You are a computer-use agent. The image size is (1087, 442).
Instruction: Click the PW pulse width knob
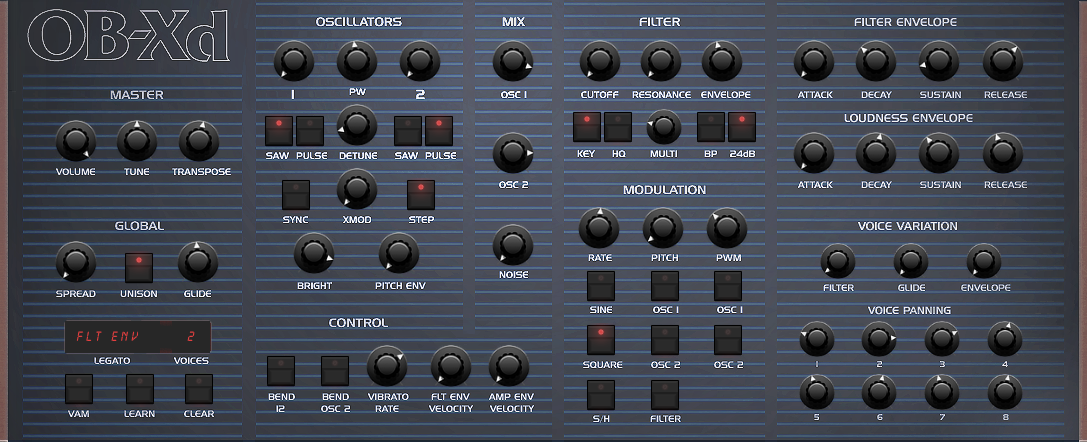(357, 61)
